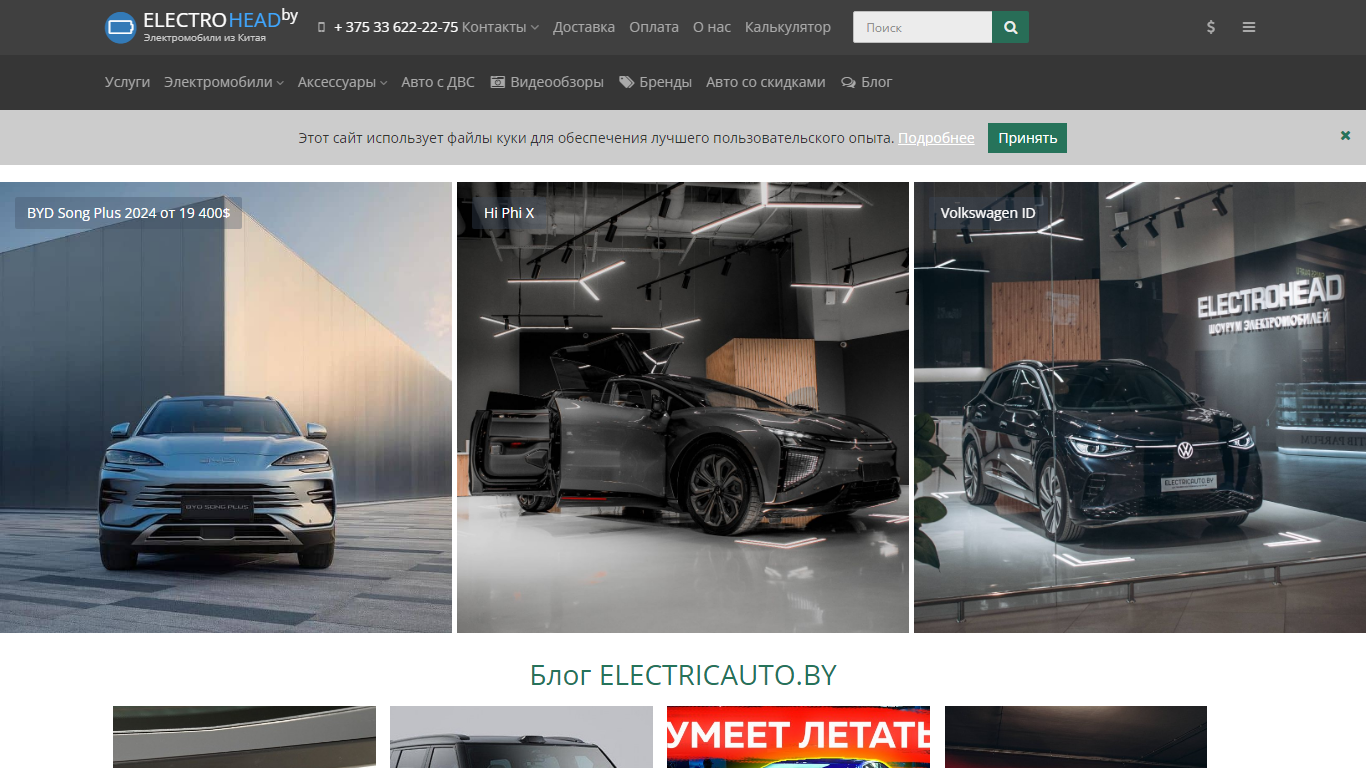Open the second blog thumbnail with the black SUV roof
Screen dimensions: 1366x768
[521, 737]
